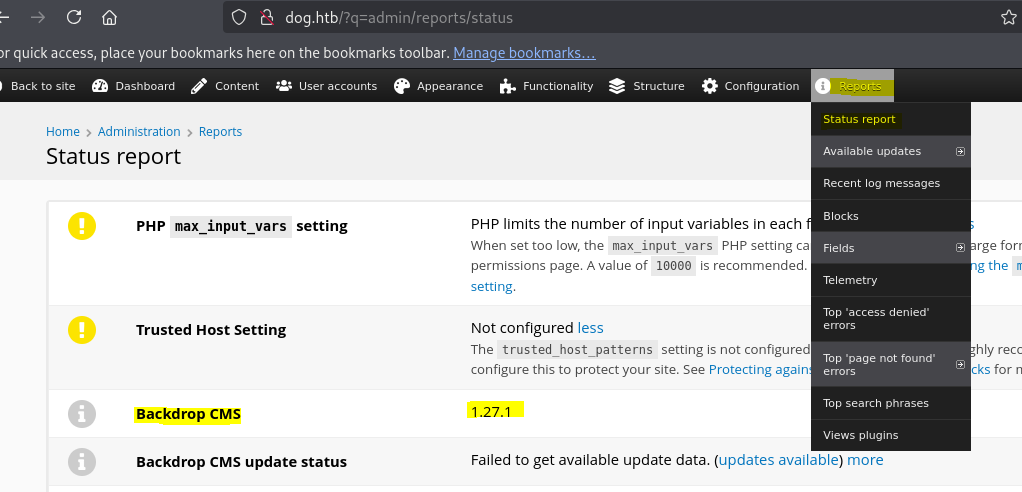1022x492 pixels.
Task: Click the Backdrop CMS row label
Action: 188,414
